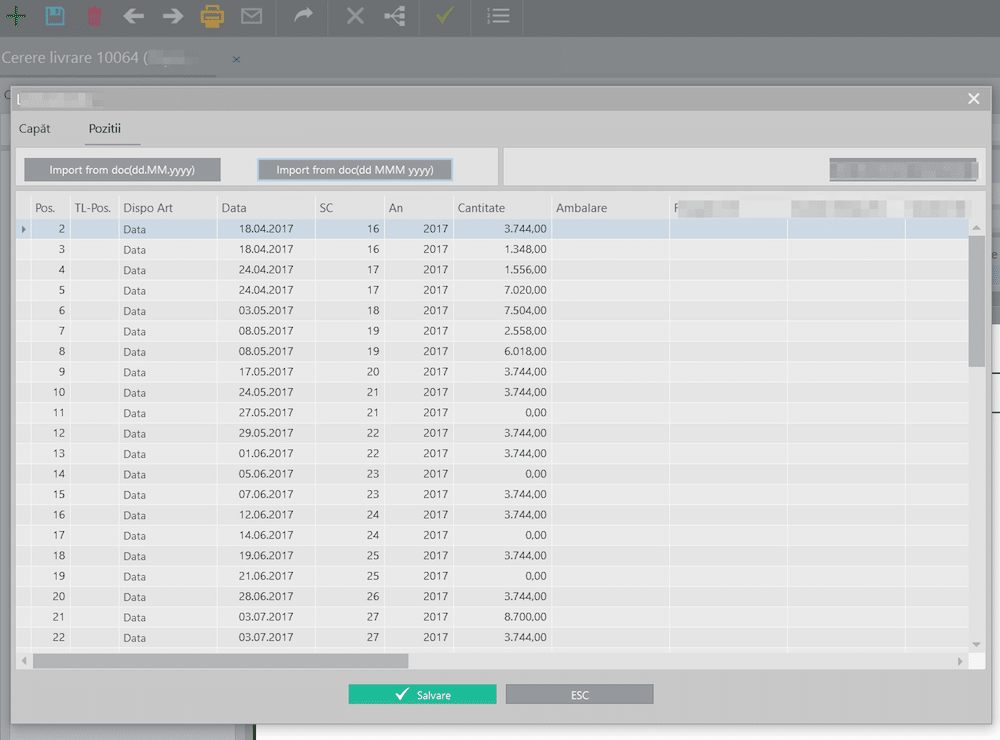Click the blue floppy disk save icon

point(55,16)
